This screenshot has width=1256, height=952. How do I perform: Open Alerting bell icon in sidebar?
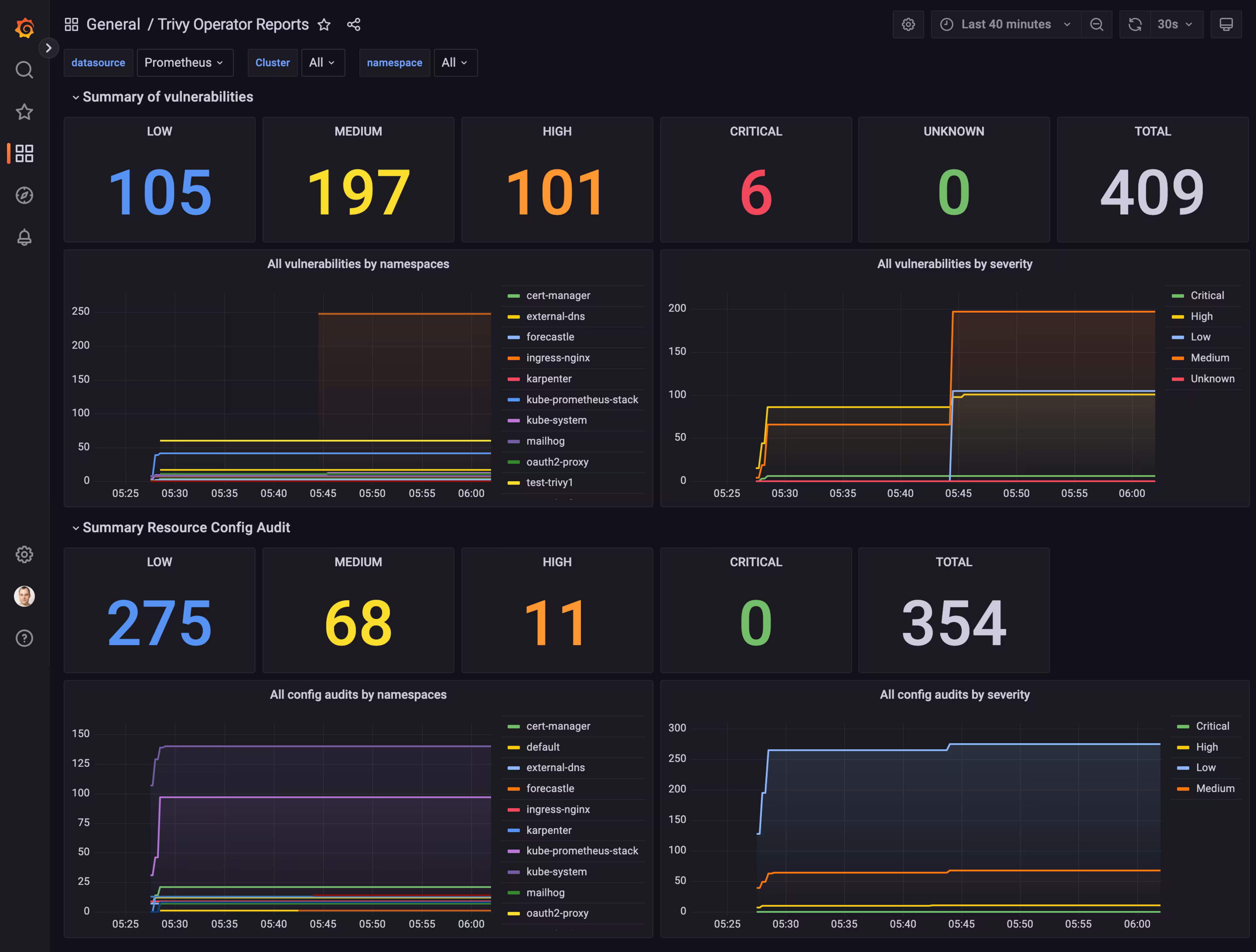click(x=24, y=237)
